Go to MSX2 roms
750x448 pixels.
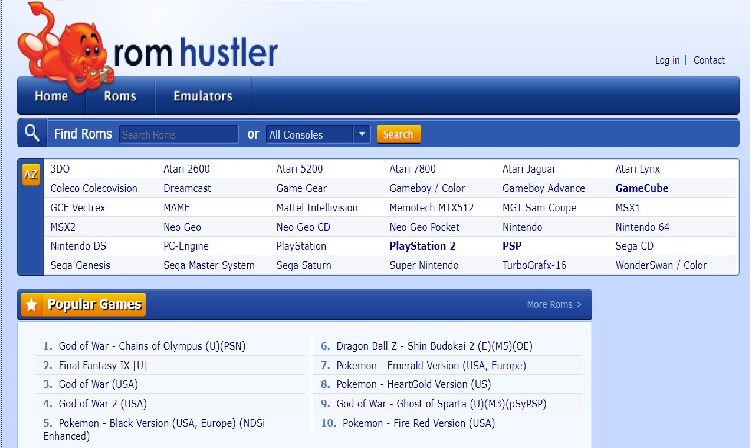tap(63, 227)
